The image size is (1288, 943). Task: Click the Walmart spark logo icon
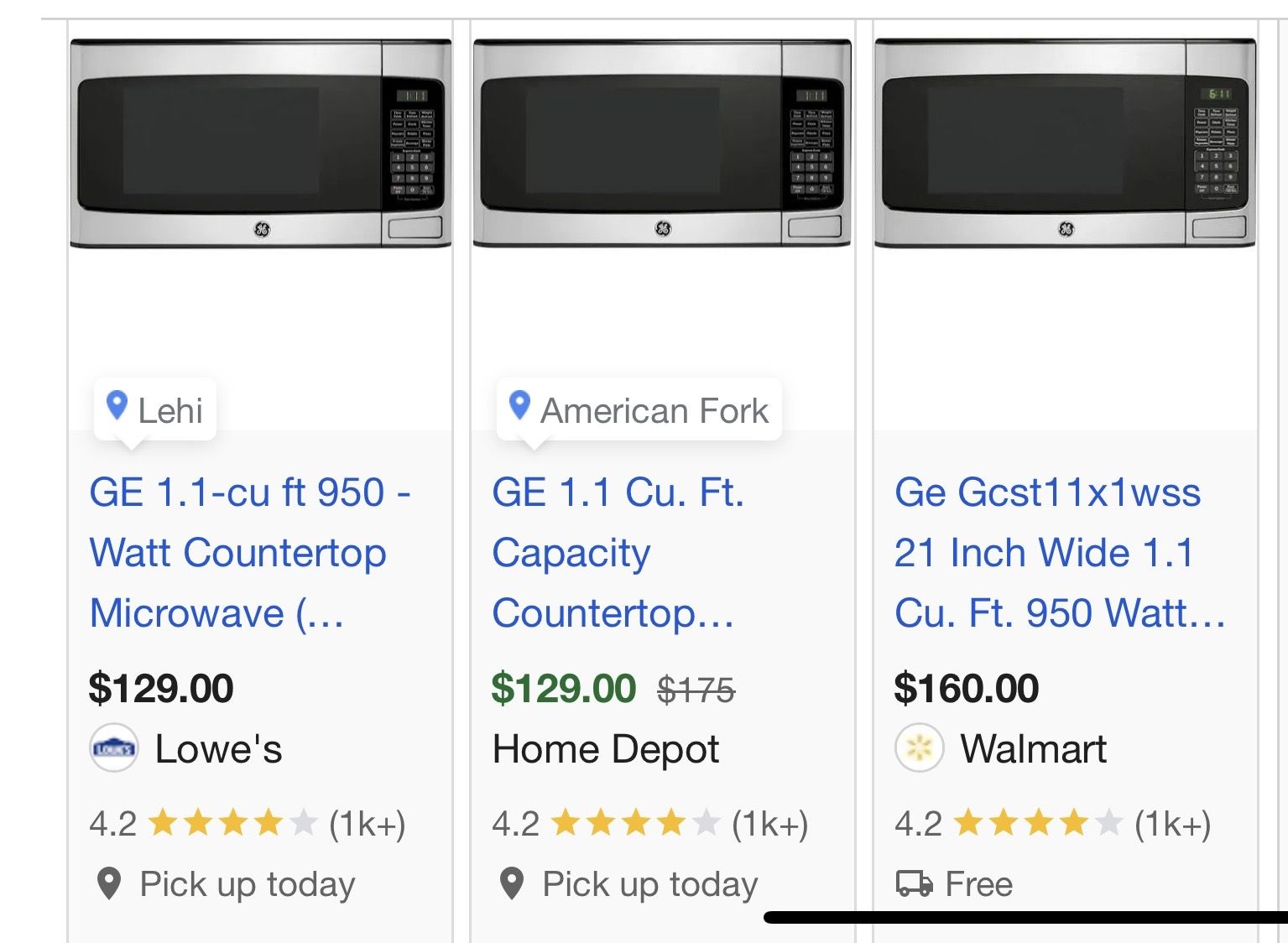919,748
